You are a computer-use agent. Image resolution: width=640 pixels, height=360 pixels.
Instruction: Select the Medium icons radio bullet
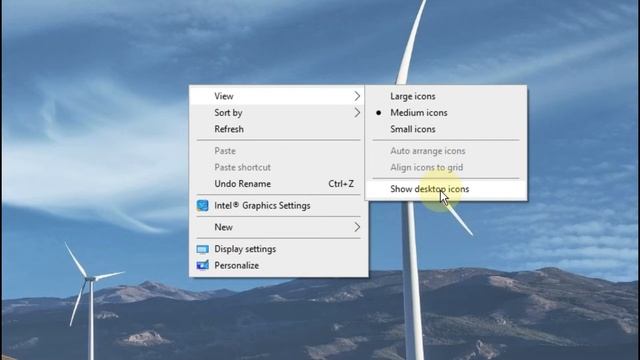click(379, 113)
